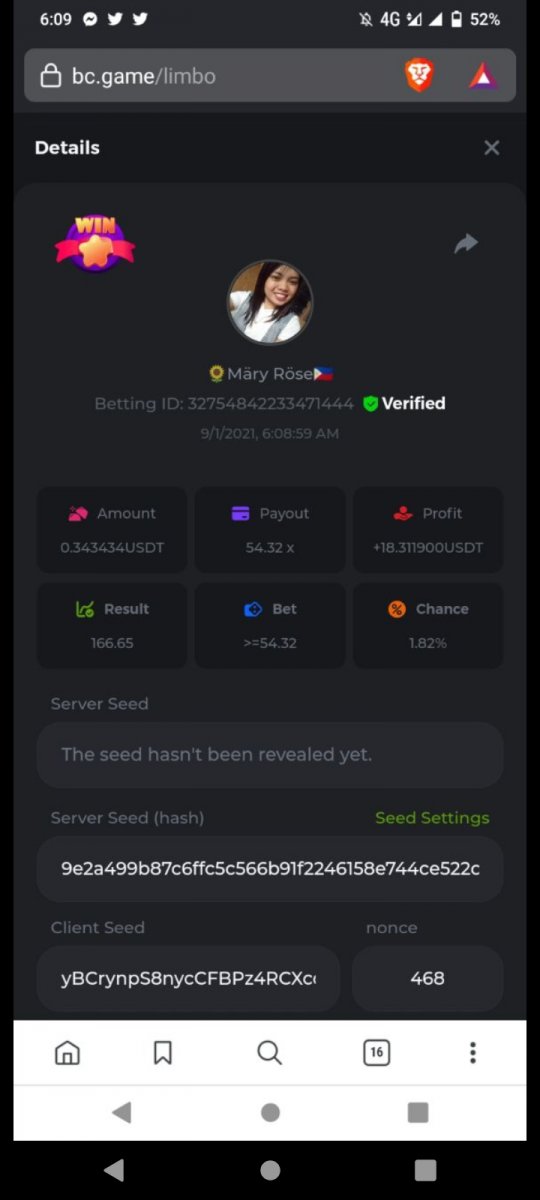
Task: Open Seed Settings link
Action: tap(432, 818)
